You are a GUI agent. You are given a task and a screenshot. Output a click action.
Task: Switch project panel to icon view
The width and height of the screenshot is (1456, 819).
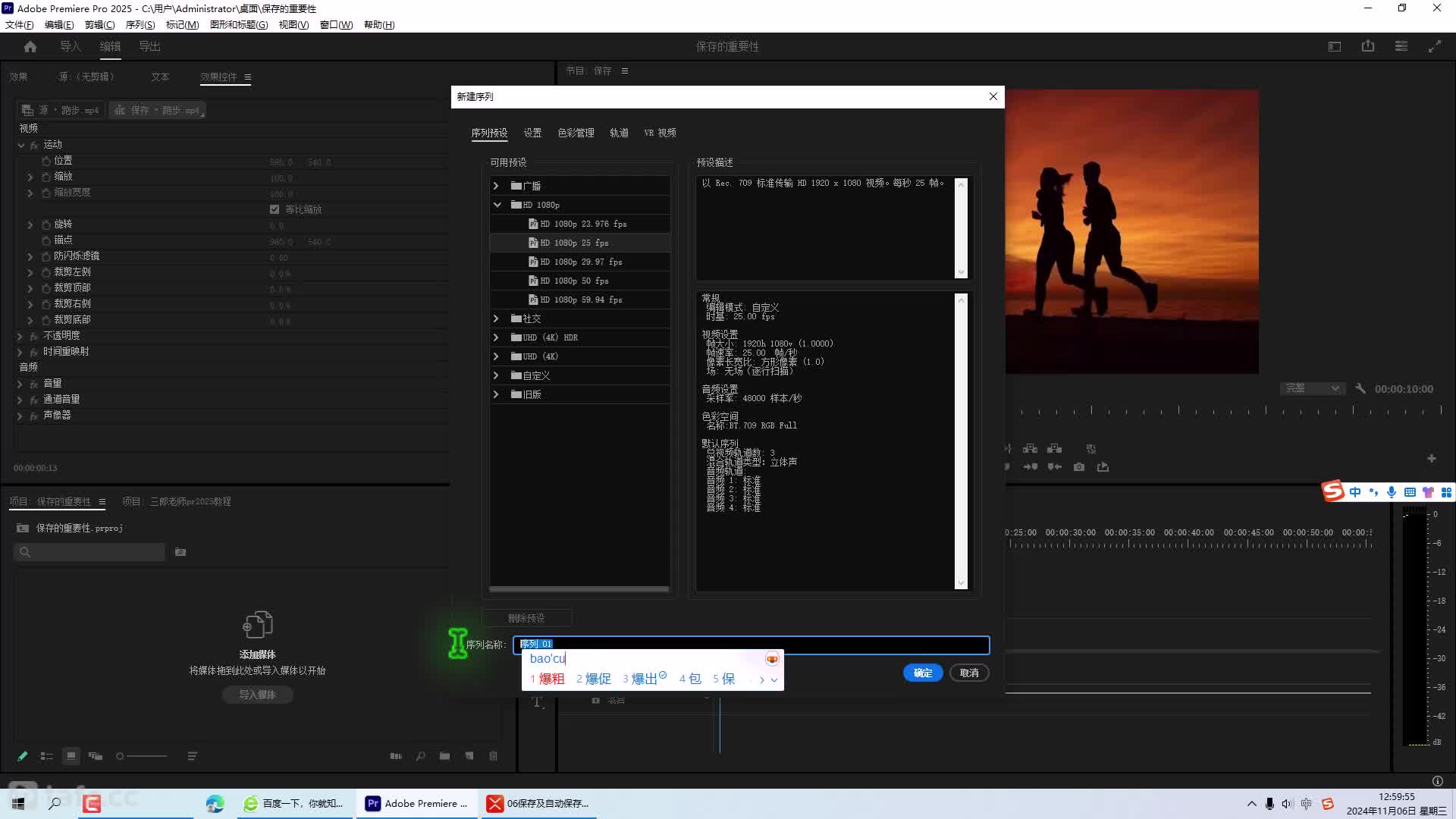pos(71,756)
